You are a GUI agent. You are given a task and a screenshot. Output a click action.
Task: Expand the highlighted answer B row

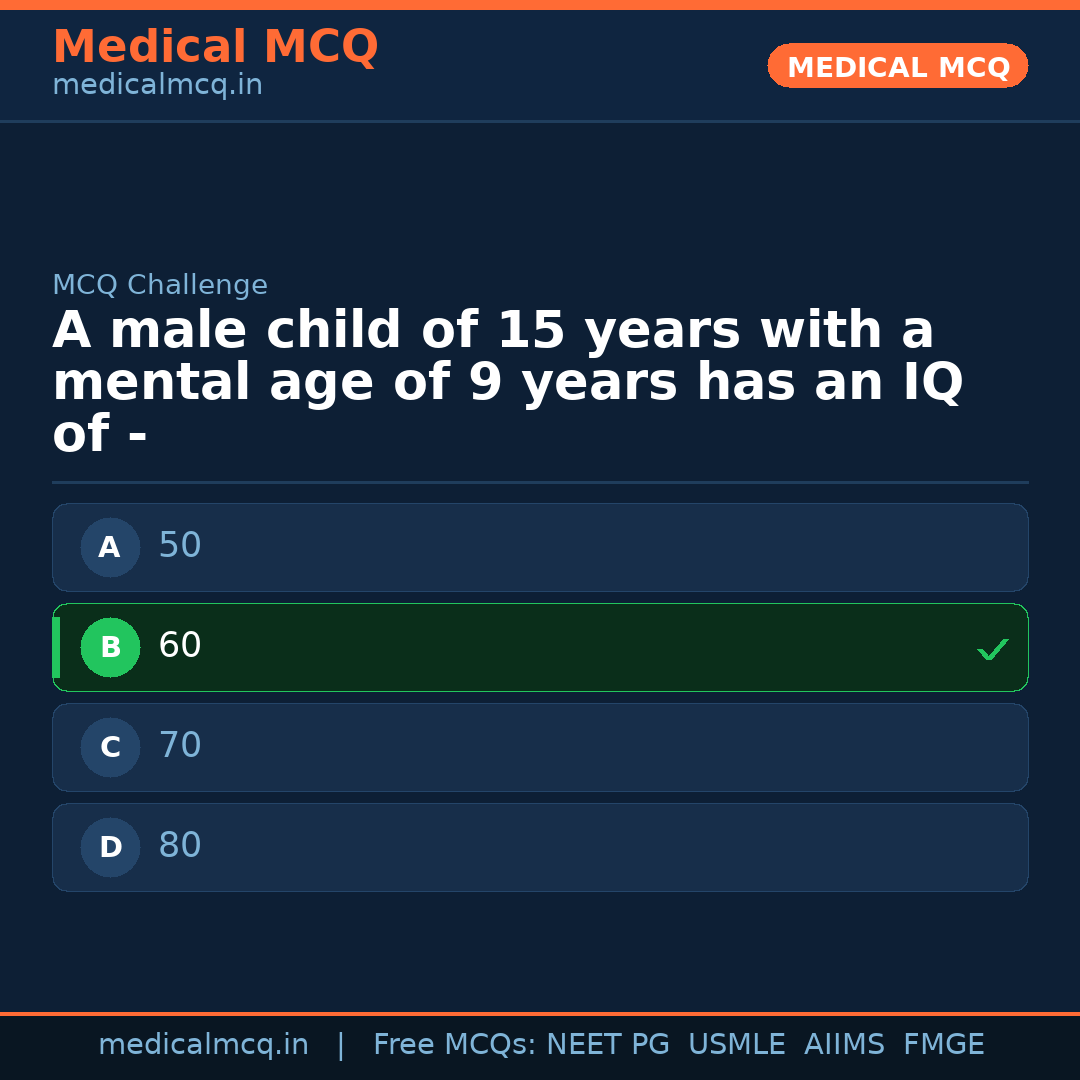pos(540,647)
